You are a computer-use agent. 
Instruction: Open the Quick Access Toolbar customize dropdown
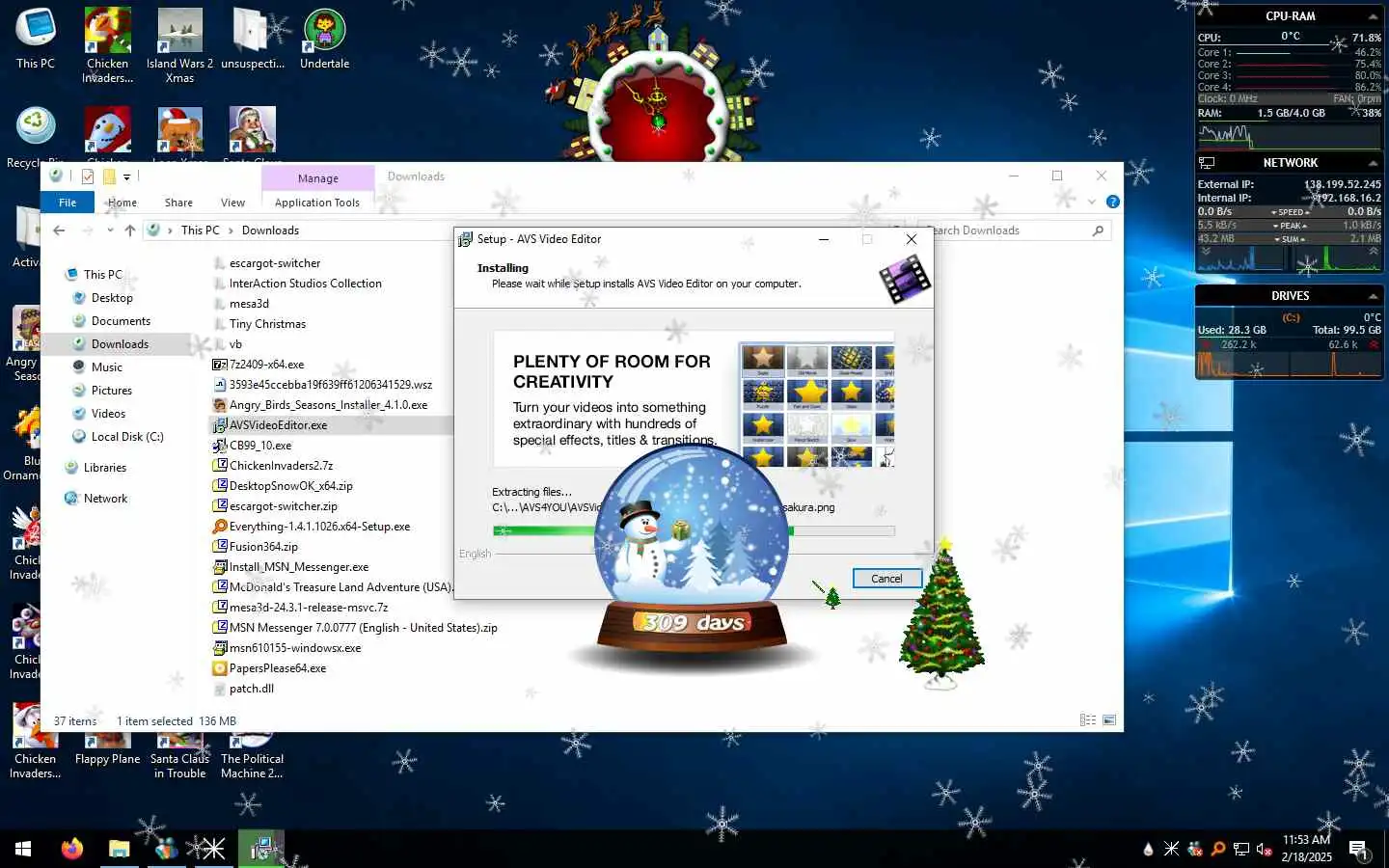[126, 176]
